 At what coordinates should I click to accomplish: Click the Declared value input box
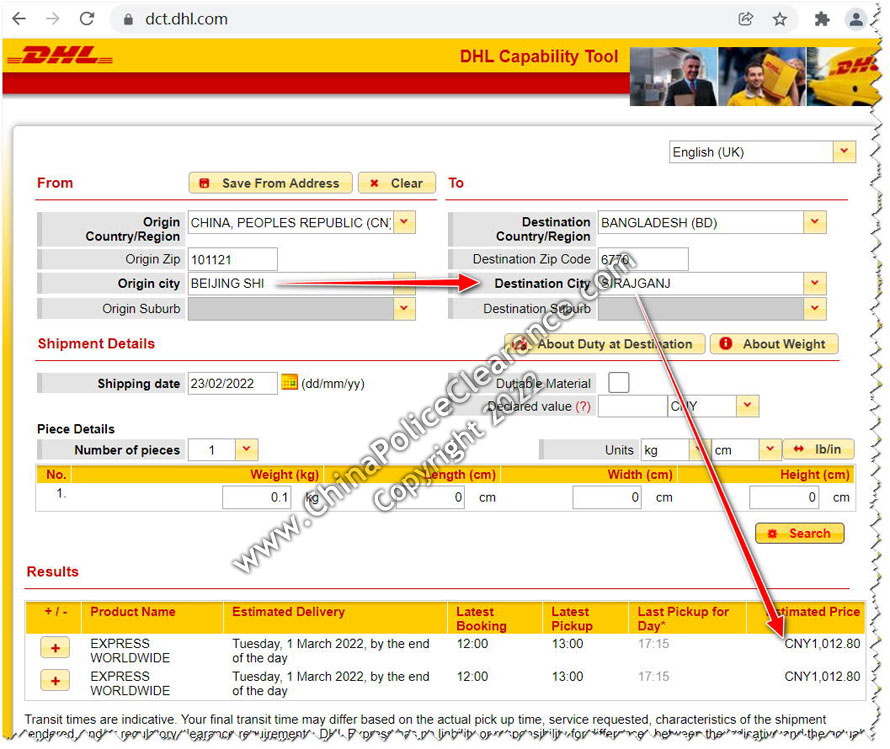coord(632,406)
